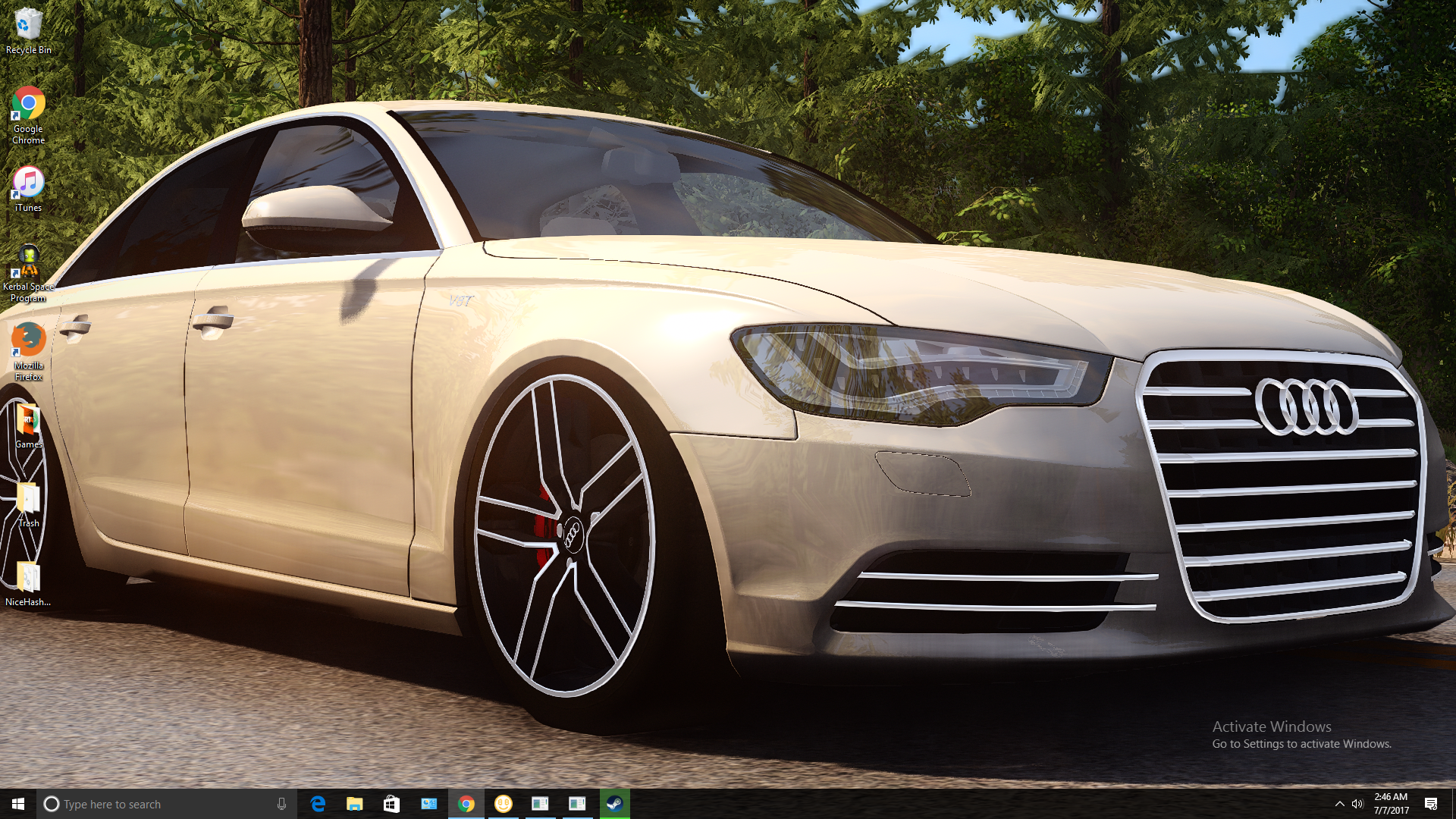
Task: Open the Control Panel taskbar icon
Action: (x=429, y=804)
